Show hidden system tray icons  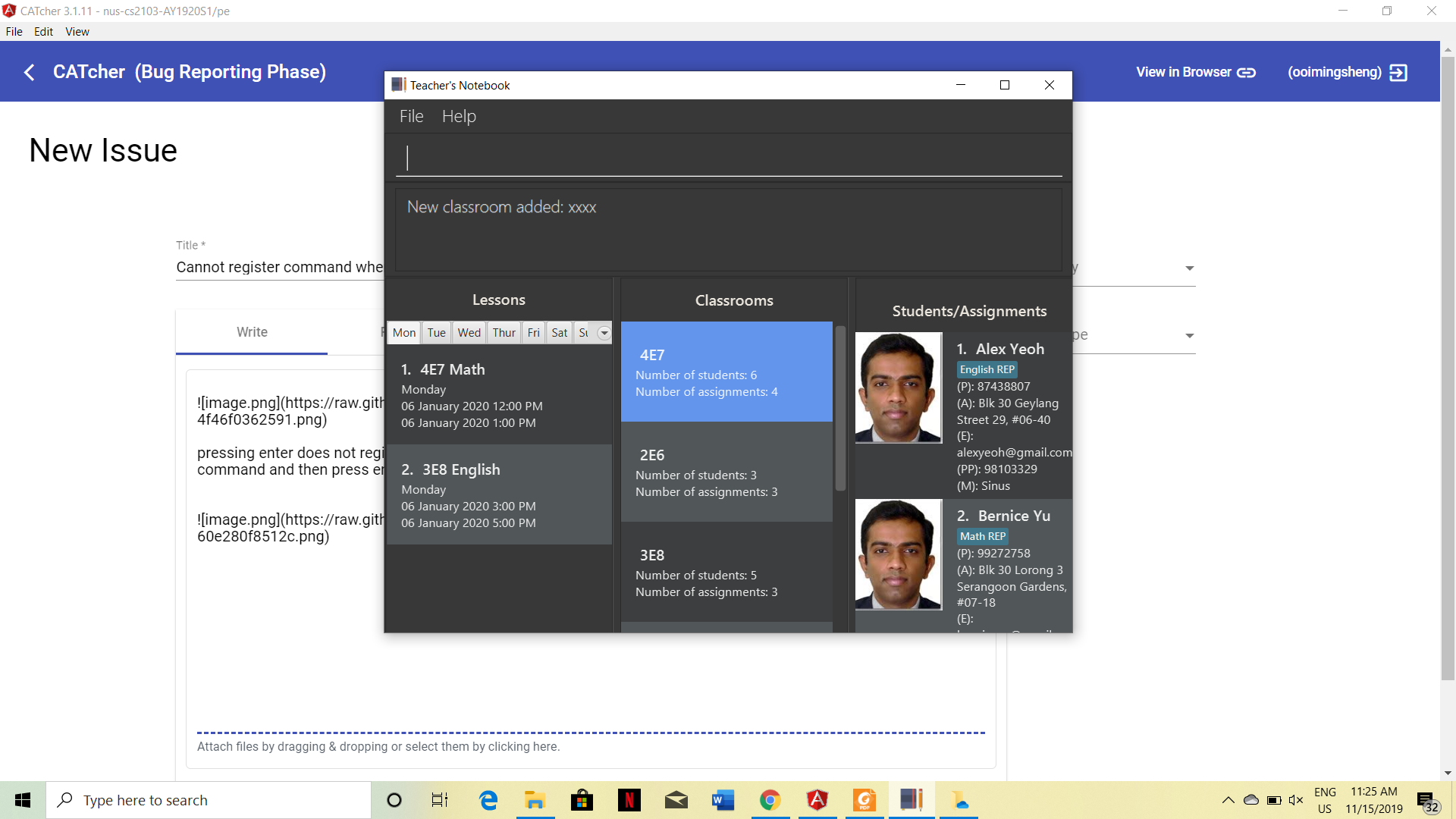(1228, 800)
